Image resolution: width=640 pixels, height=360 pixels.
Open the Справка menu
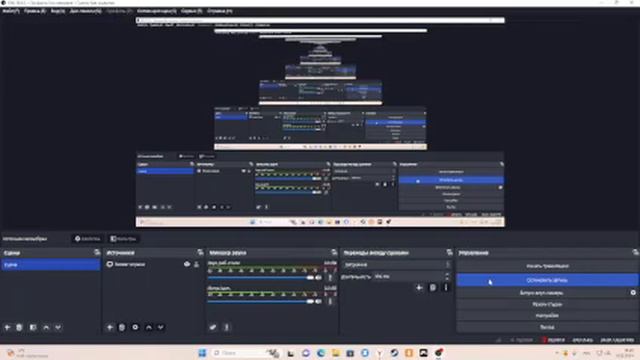pos(220,11)
